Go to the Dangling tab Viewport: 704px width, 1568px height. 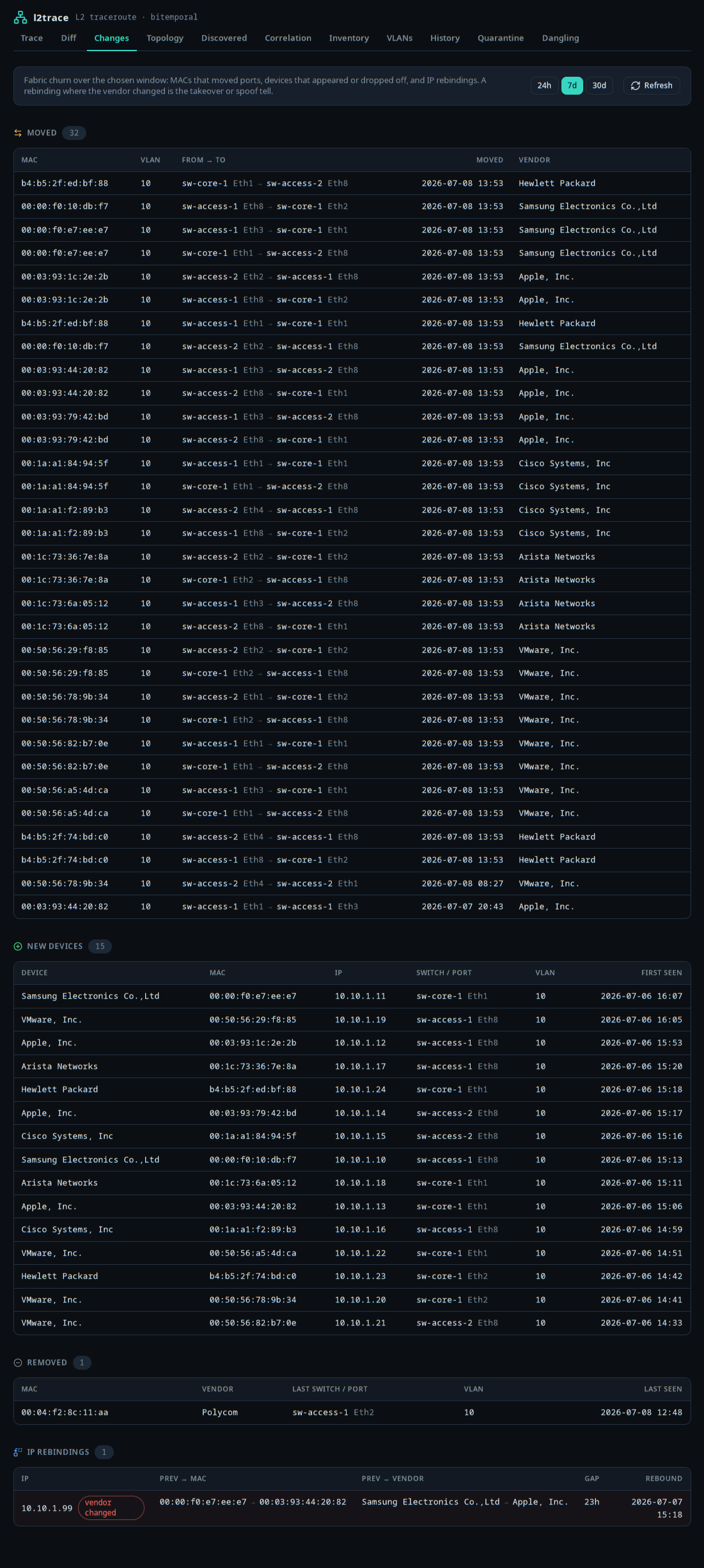[x=560, y=38]
